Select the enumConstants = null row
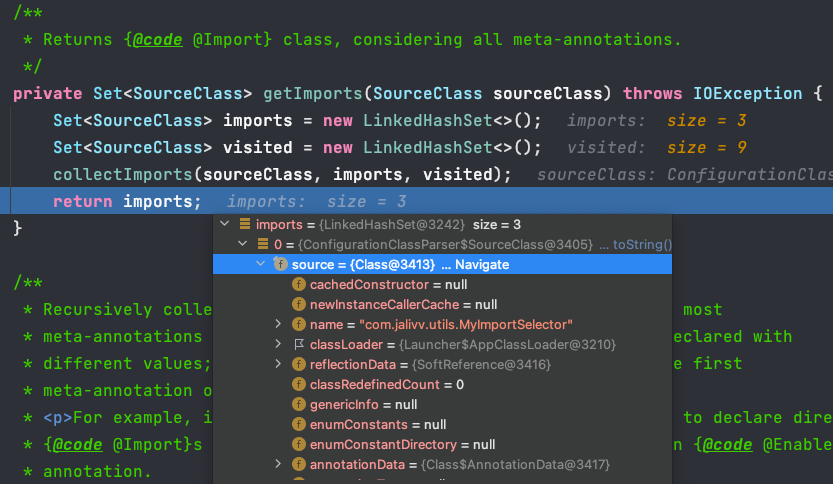Image resolution: width=833 pixels, height=484 pixels. [443, 424]
